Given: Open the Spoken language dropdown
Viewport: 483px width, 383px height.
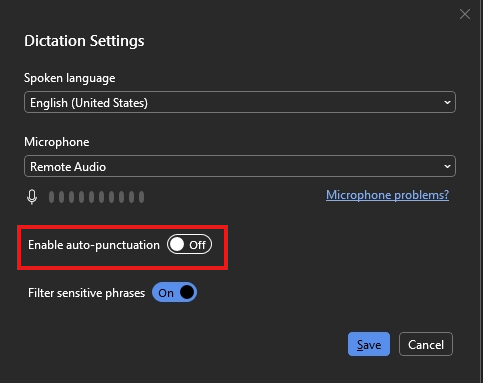Looking at the screenshot, I should pos(240,102).
